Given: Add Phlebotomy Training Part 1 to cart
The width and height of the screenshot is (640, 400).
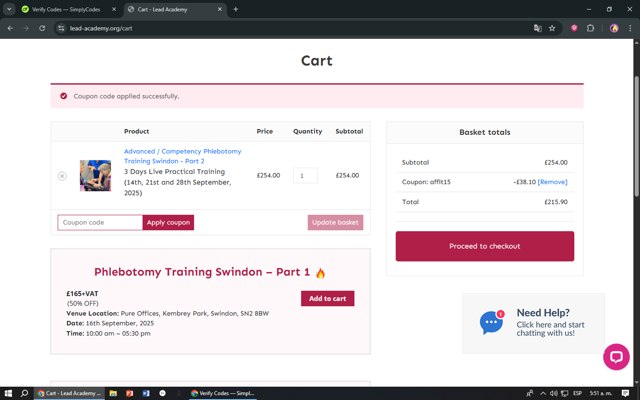Looking at the screenshot, I should [327, 298].
